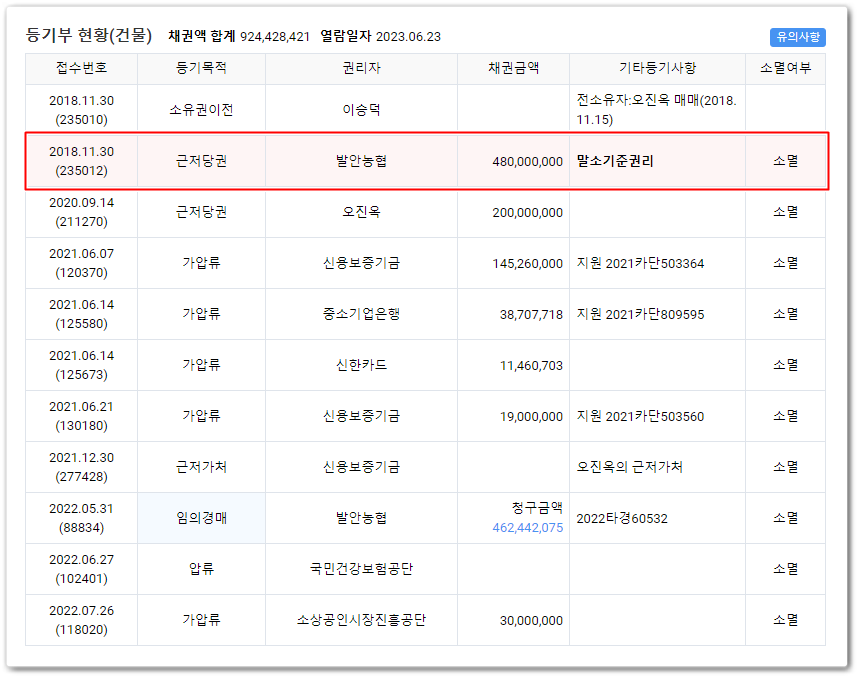
Task: Click the 145,260,000 amount
Action: 527,264
